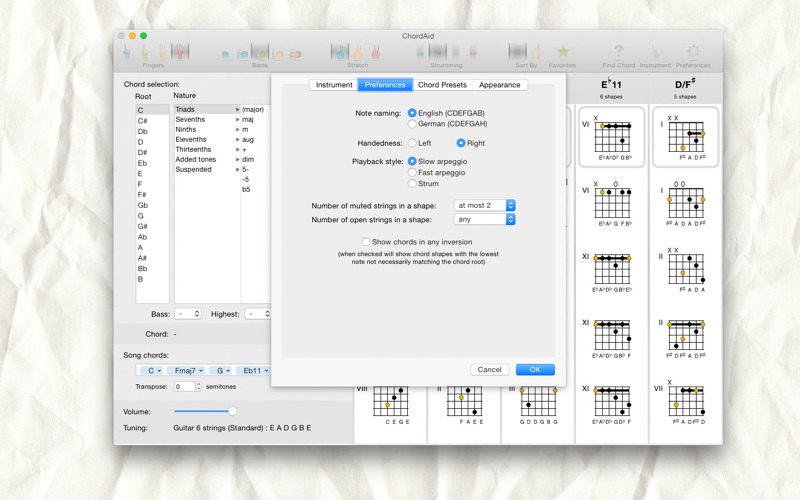Choose Strum playback style
Viewport: 800px width, 500px height.
coord(412,184)
